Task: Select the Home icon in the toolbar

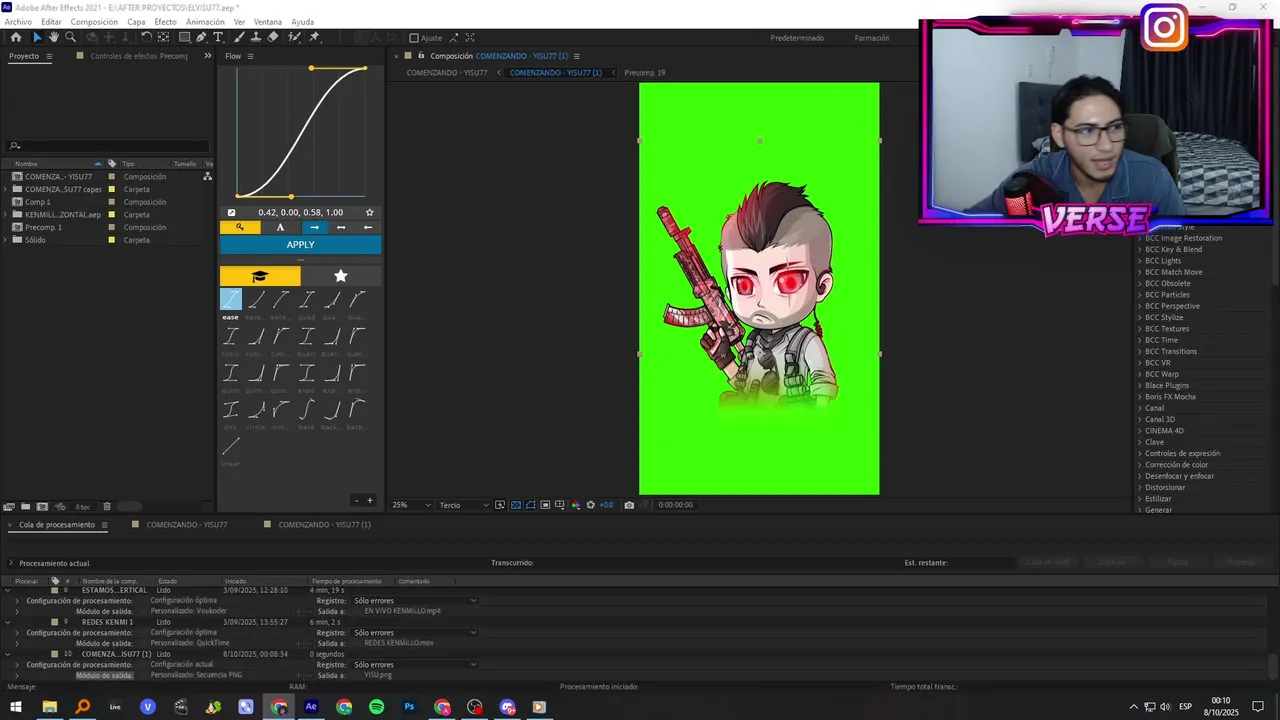Action: click(15, 37)
